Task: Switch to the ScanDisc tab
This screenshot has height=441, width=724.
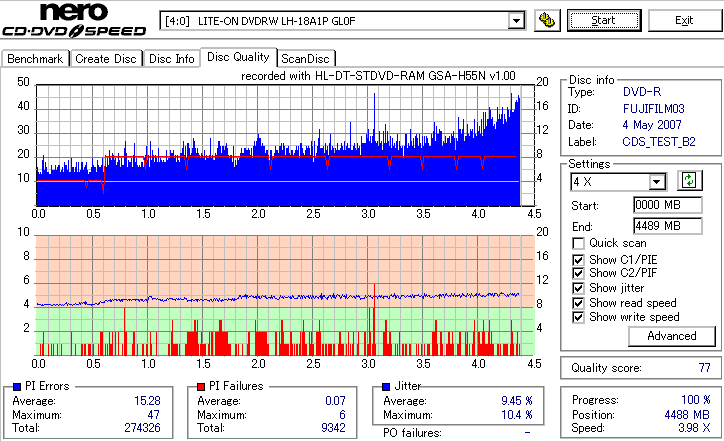Action: [x=305, y=59]
